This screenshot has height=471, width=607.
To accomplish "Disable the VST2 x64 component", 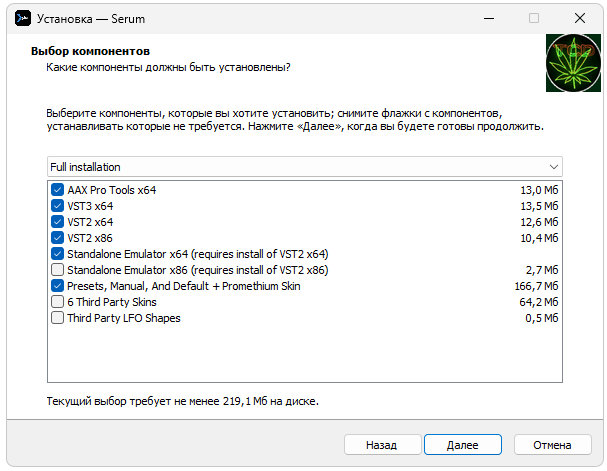I will pos(57,222).
